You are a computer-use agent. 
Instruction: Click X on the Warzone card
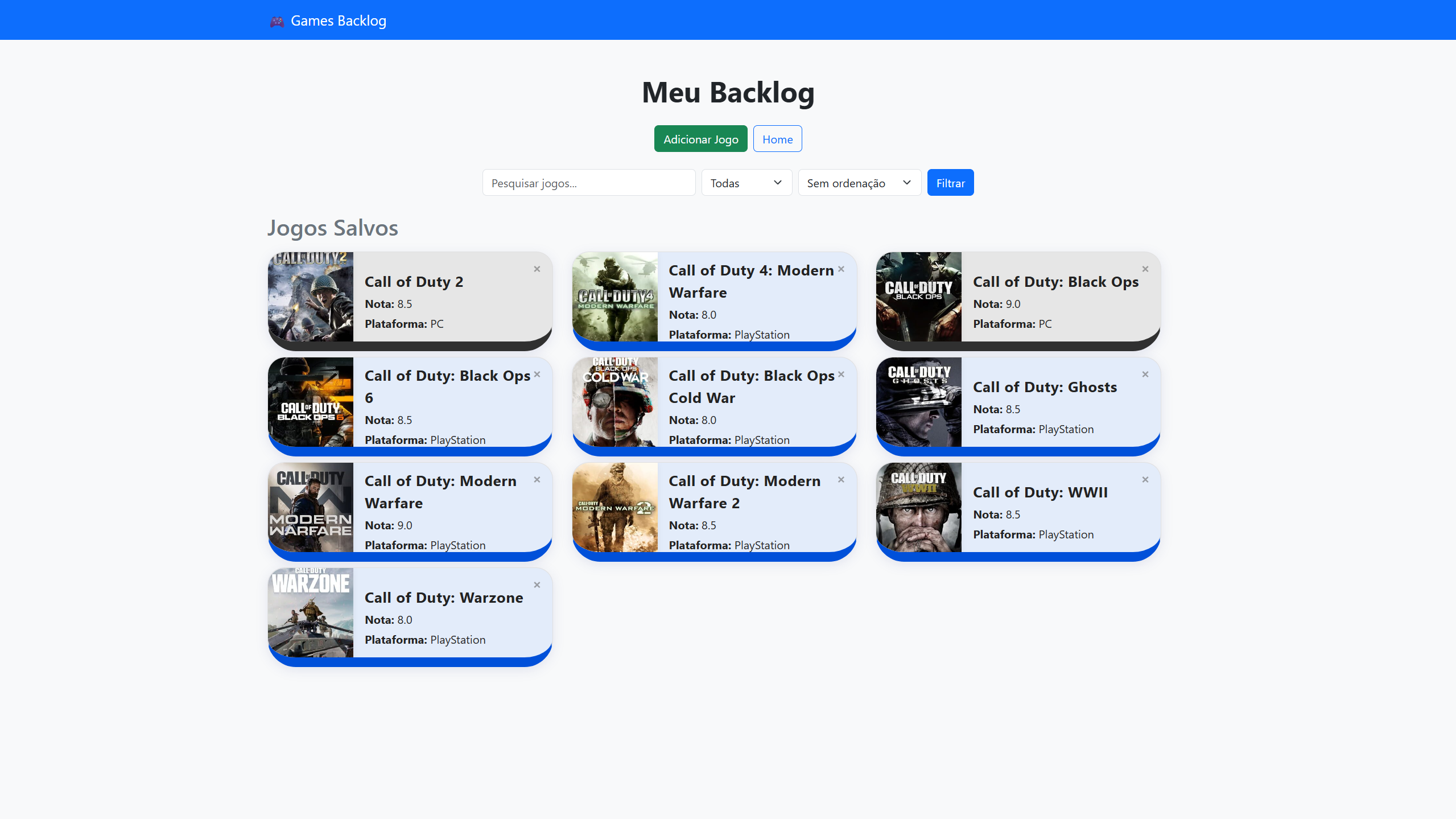537,585
